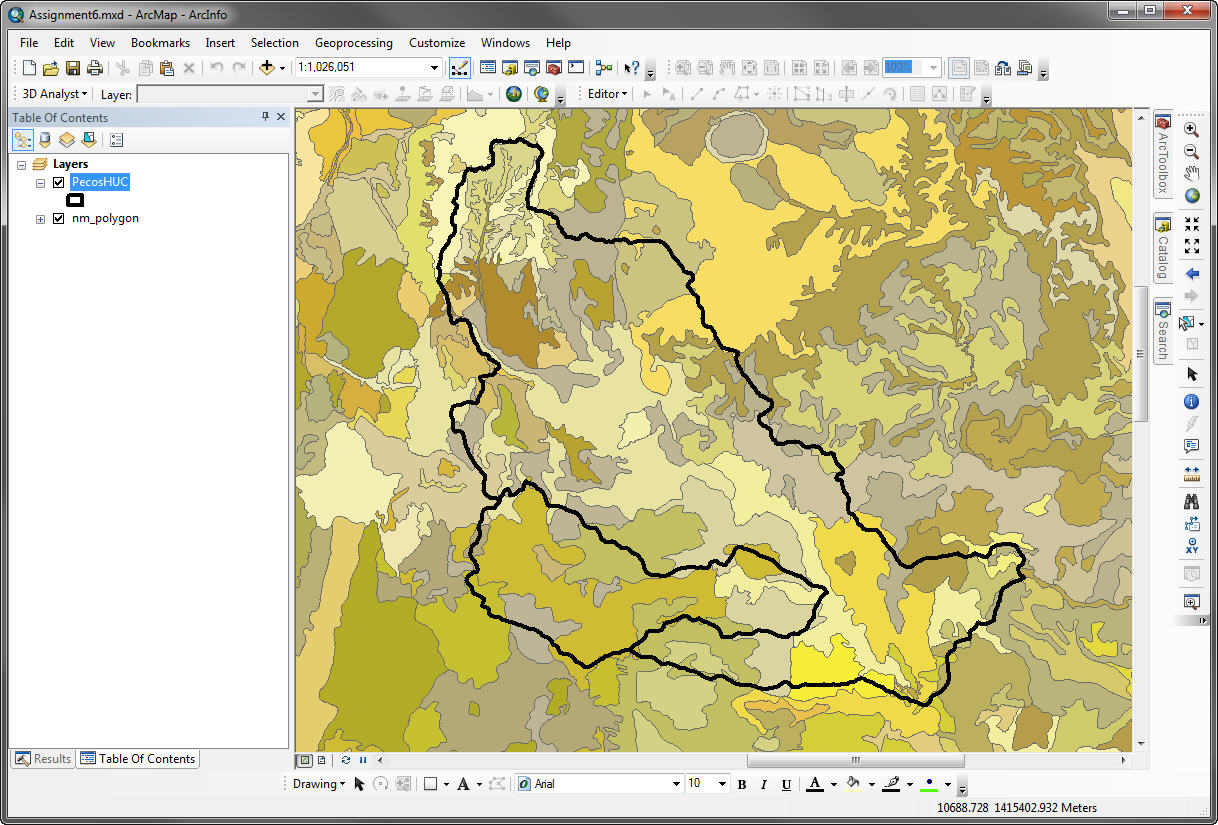Activate the What's This help tool

click(632, 68)
